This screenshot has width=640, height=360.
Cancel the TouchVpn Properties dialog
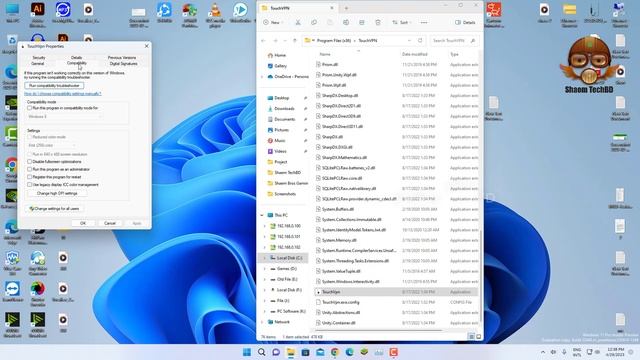[110, 223]
